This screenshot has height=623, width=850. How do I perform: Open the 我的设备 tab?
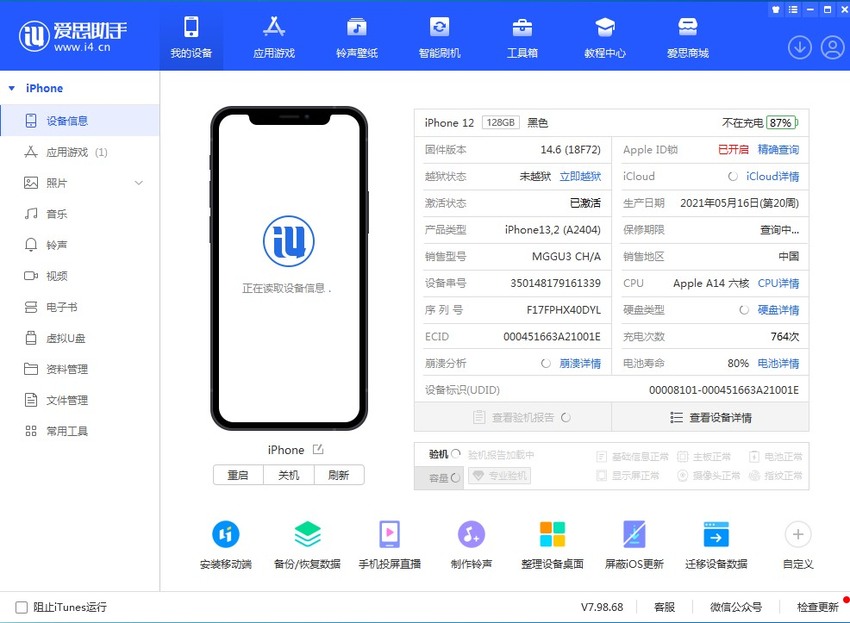tap(191, 37)
